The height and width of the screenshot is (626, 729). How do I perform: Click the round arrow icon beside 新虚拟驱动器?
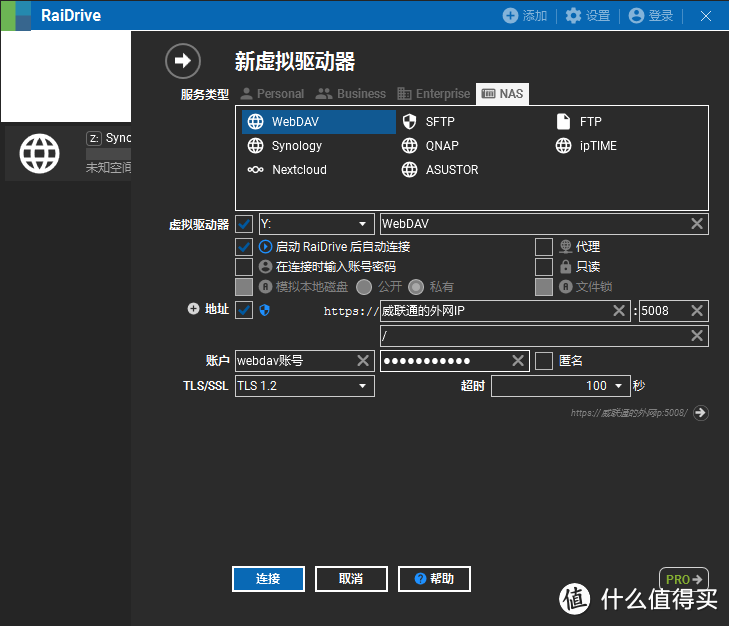[183, 61]
